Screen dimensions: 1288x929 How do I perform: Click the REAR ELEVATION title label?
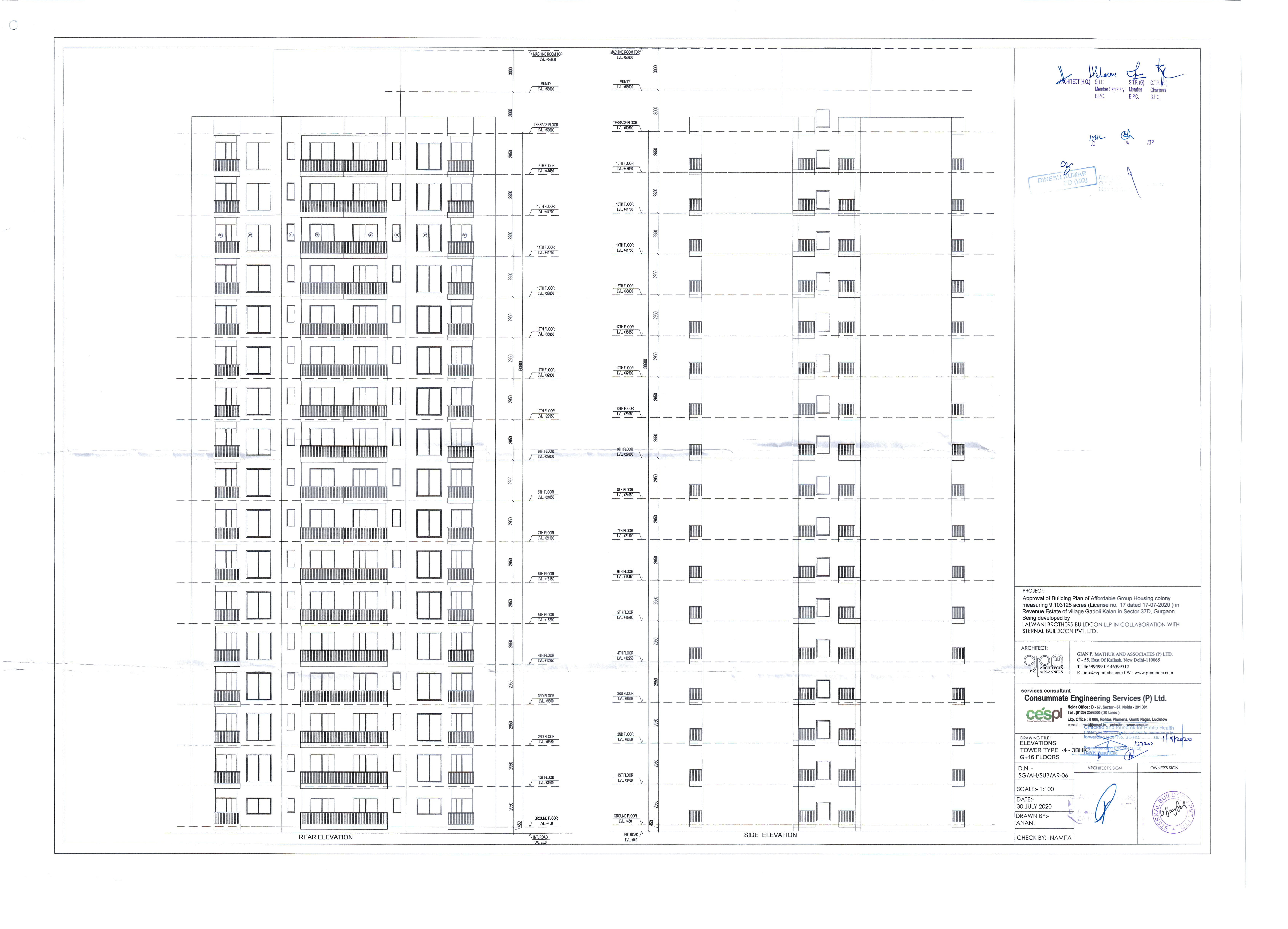click(325, 837)
